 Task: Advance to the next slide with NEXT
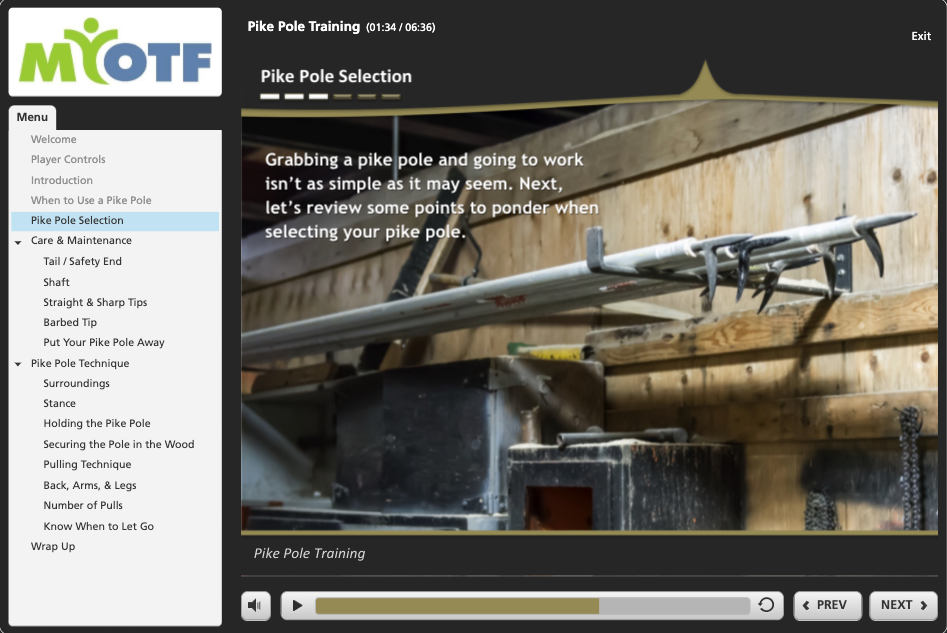coord(904,605)
